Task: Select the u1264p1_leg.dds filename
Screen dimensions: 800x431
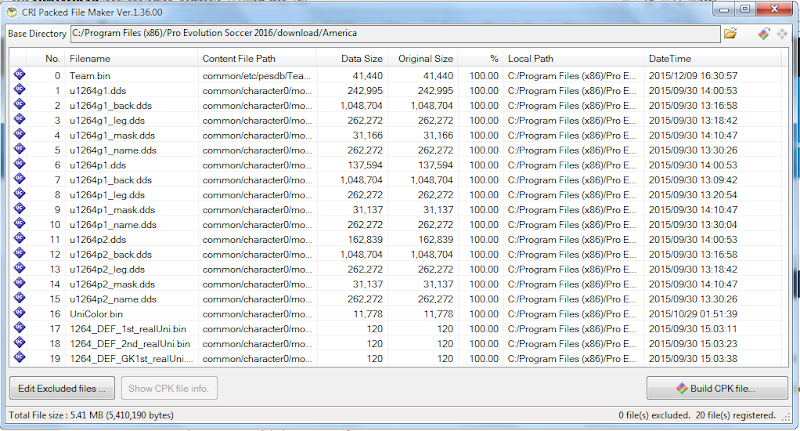Action: coord(107,195)
